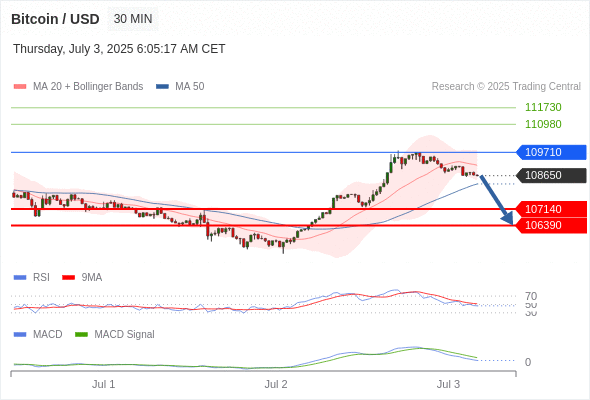Click the MA 20 + Bollinger Bands legend swatch

20,87
